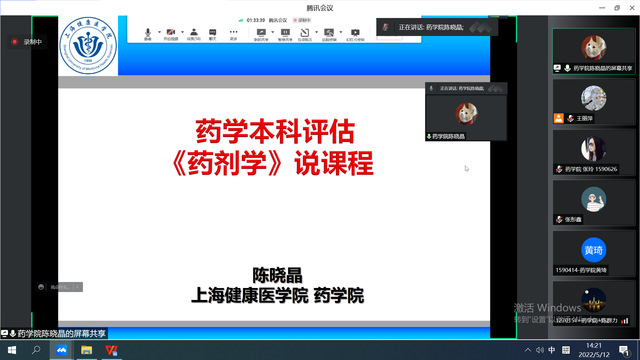The image size is (640, 360).
Task: Click the 录制中 recording indicator
Action: (27, 42)
